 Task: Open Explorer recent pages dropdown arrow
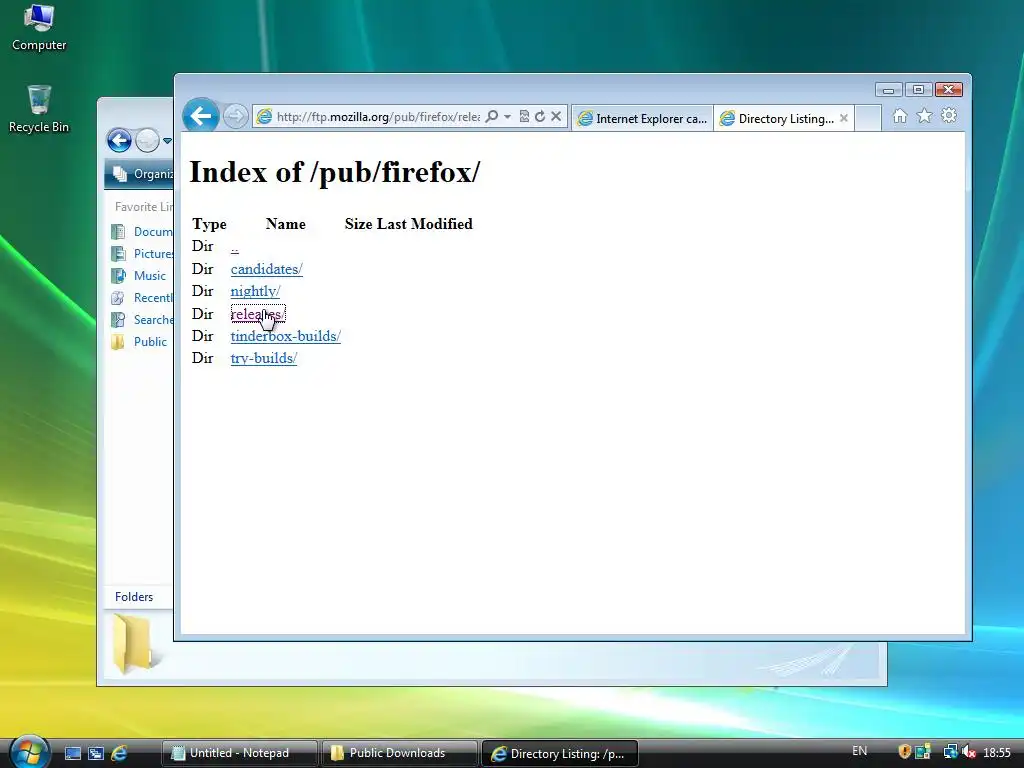tap(167, 140)
